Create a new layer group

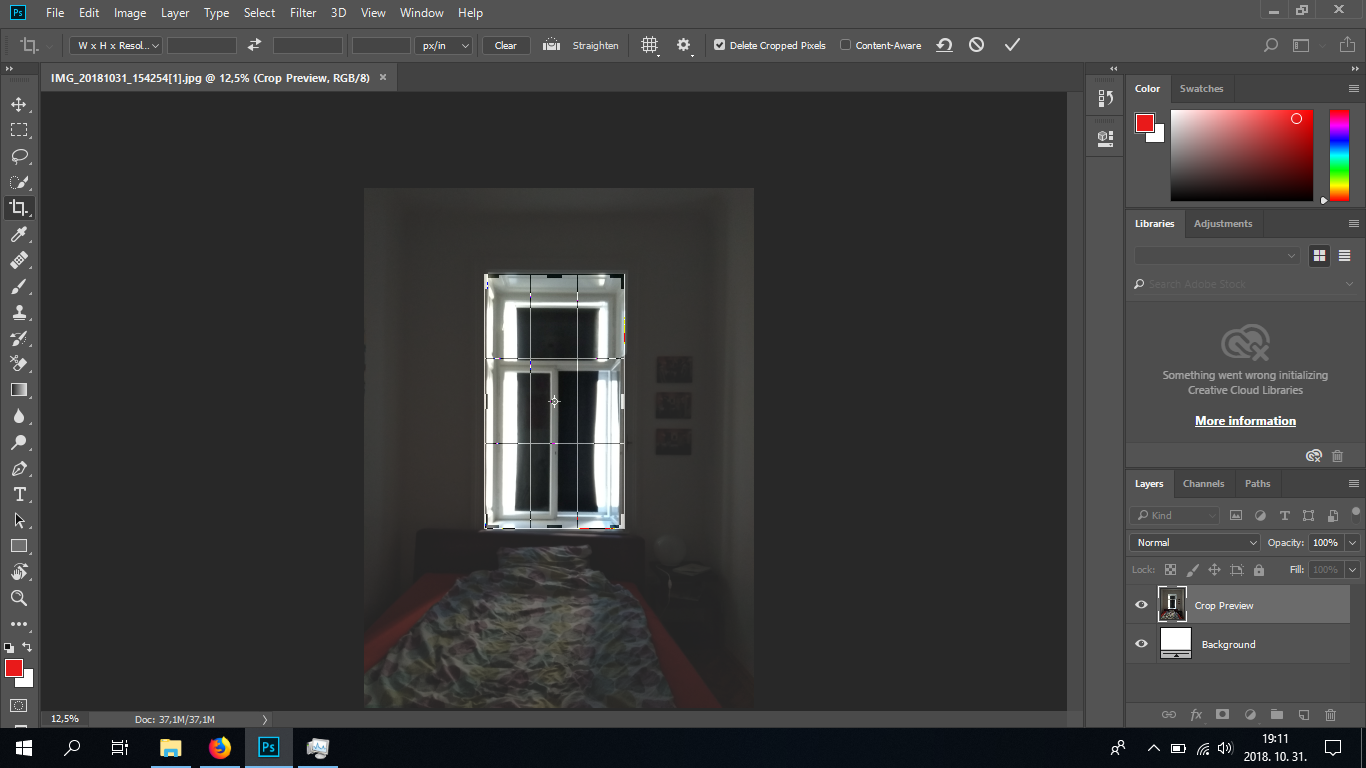[1276, 715]
